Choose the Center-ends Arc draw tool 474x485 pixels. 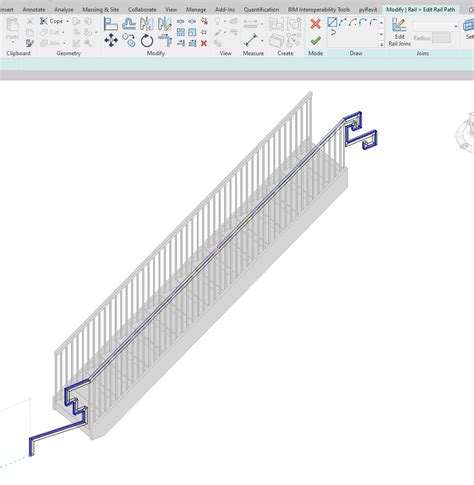[353, 22]
